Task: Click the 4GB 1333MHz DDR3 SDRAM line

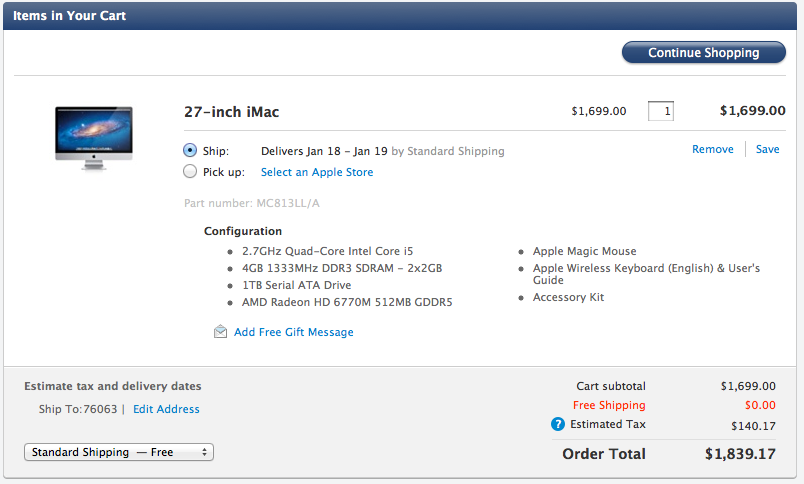Action: 342,268
